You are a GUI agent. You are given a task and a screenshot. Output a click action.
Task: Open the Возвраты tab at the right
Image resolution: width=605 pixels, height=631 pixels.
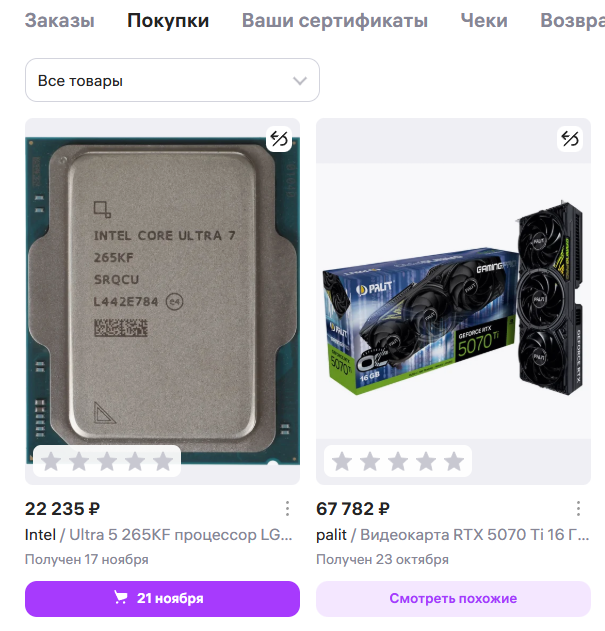[x=572, y=21]
